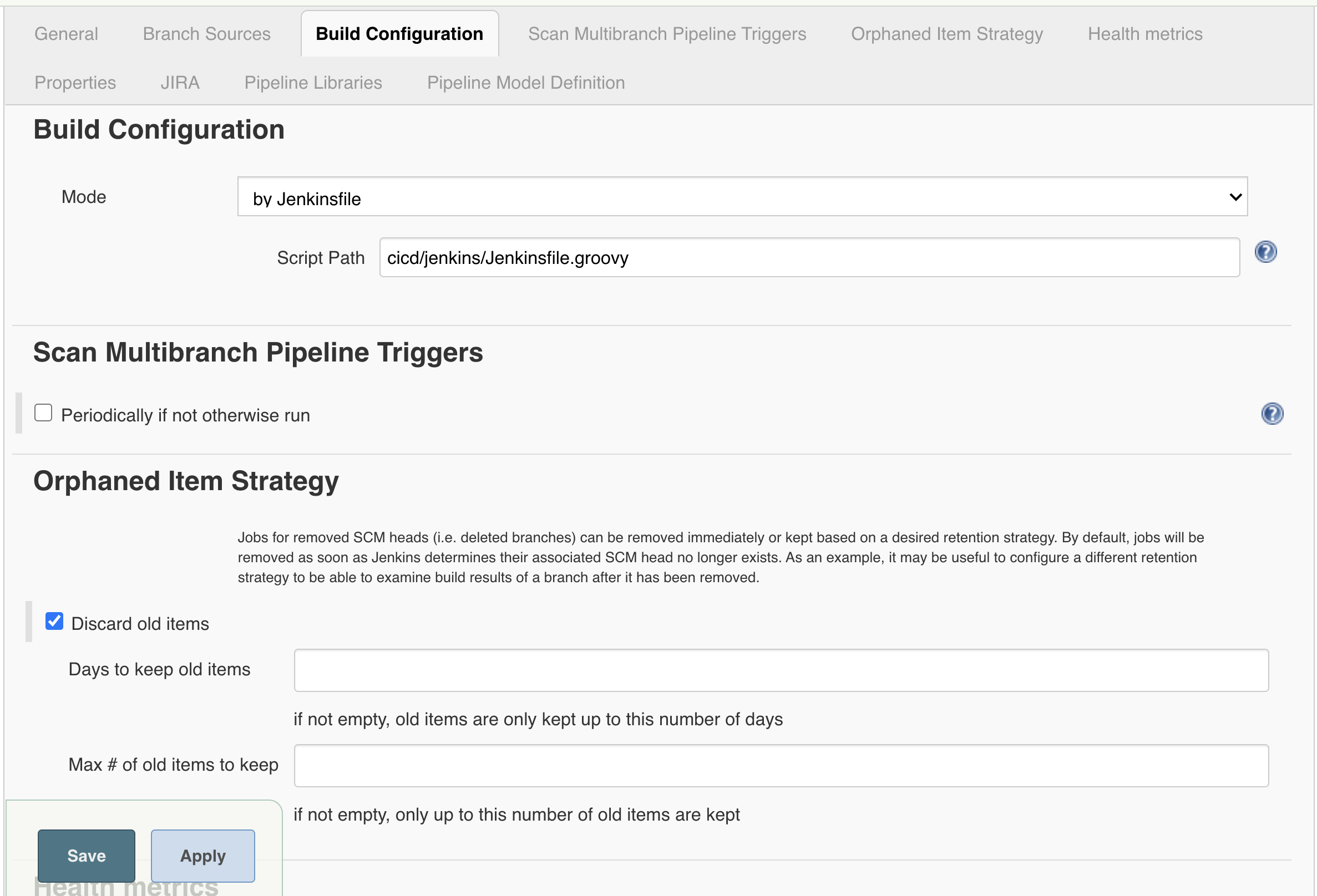Open the Mode dropdown set to by Jenkinsfile
Screen dimensions: 1317x896
[x=742, y=196]
